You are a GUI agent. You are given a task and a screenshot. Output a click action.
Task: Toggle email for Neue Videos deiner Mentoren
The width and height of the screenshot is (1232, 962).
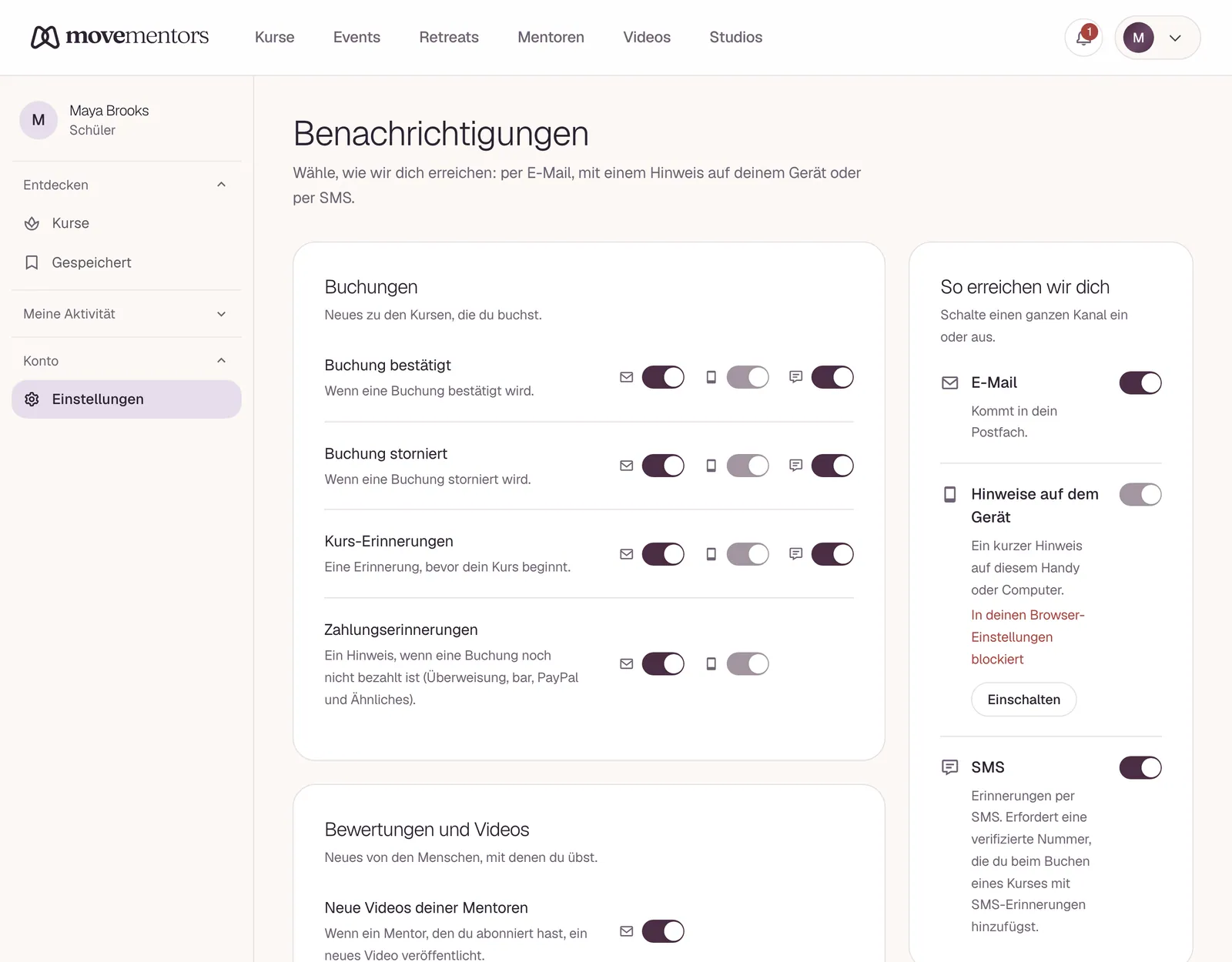[663, 931]
